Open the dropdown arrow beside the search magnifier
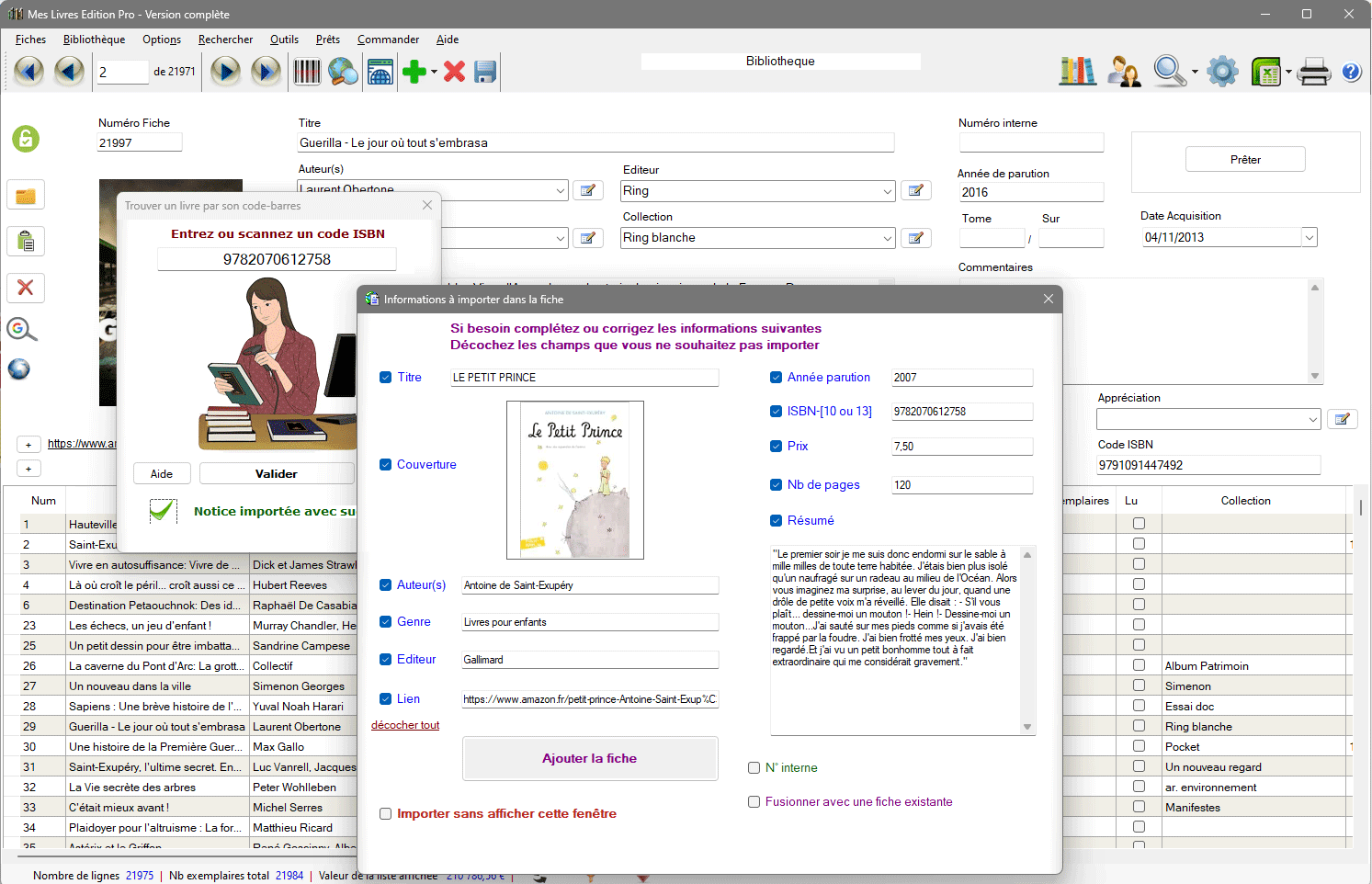The width and height of the screenshot is (1372, 884). pyautogui.click(x=1195, y=72)
